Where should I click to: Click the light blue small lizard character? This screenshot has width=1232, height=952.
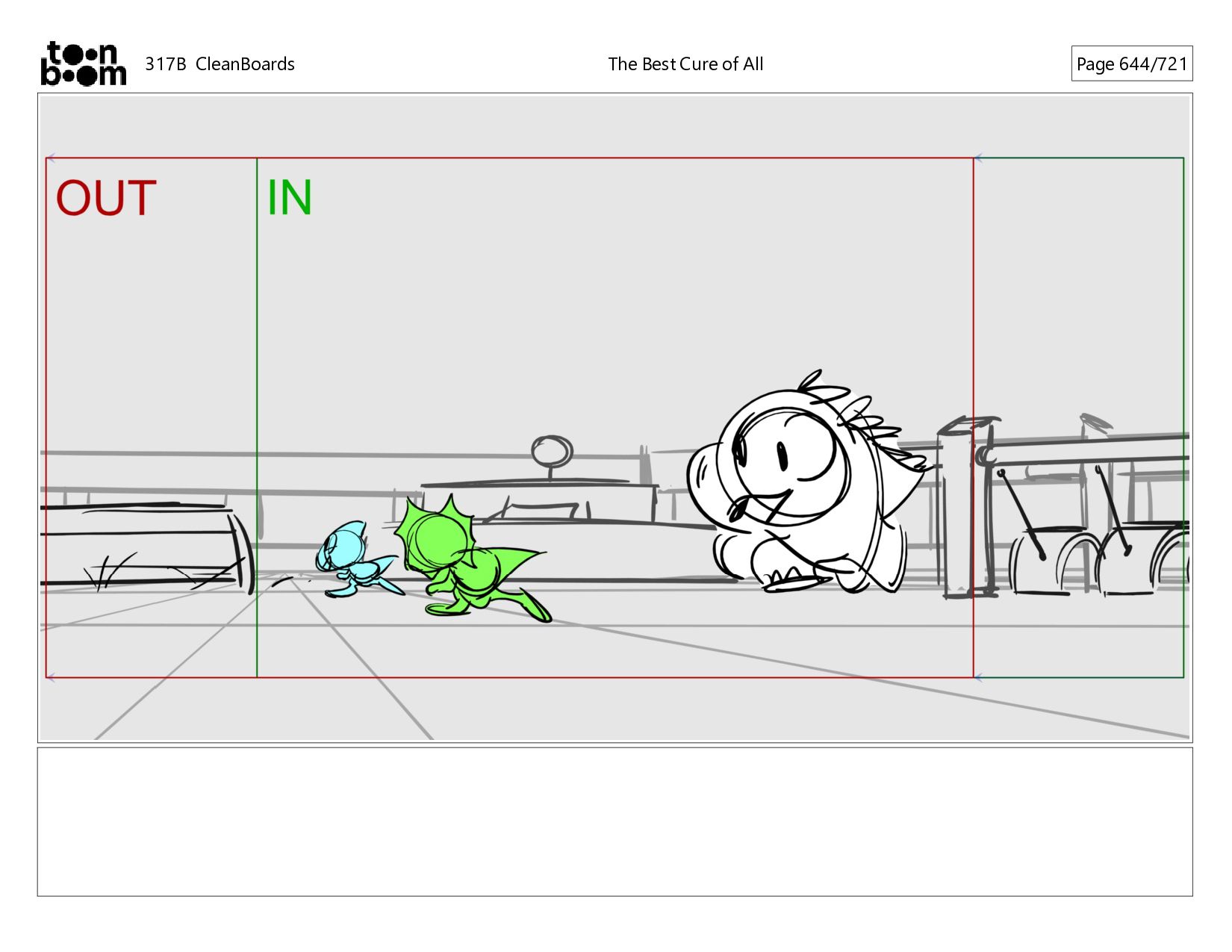tap(360, 559)
